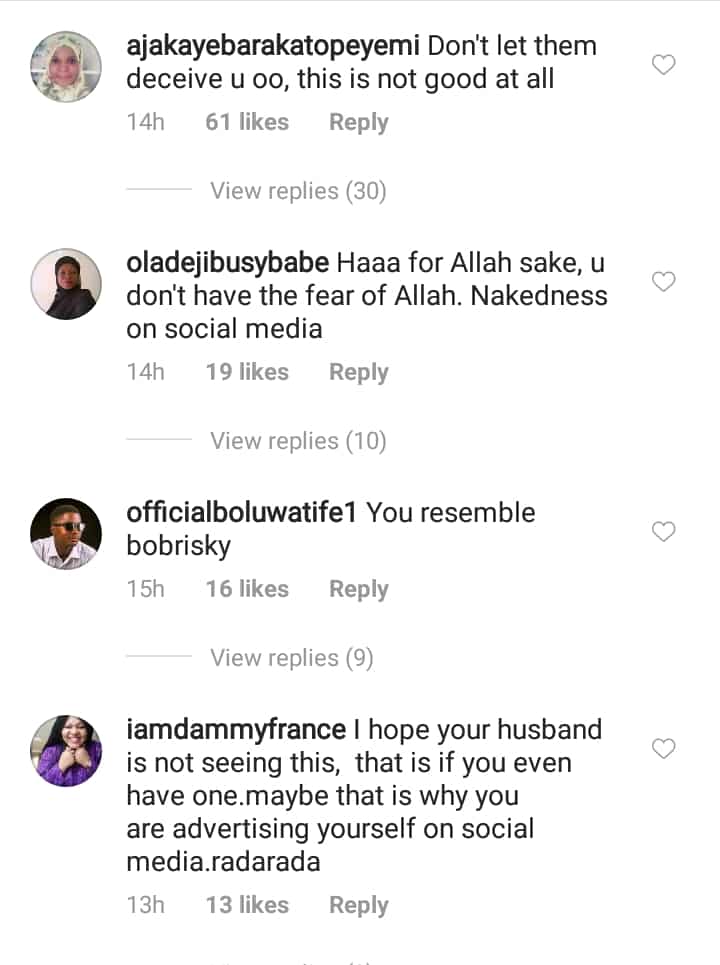Tap heart on oladejibusybabe's comment
Viewport: 720px width, 965px height.
tap(663, 282)
